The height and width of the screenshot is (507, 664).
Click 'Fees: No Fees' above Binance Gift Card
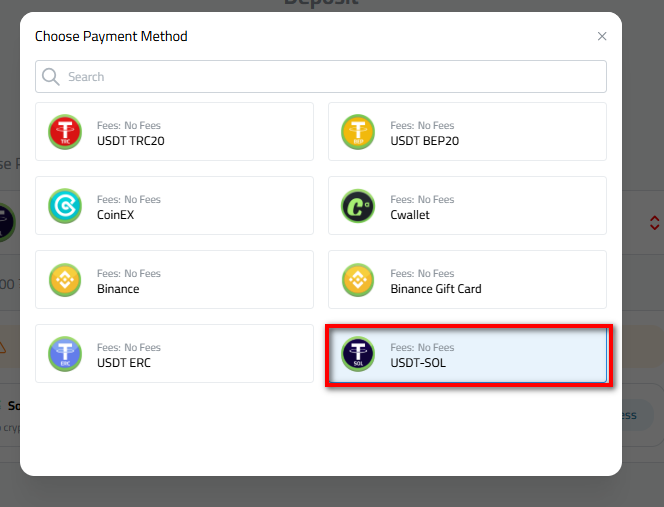coord(422,274)
